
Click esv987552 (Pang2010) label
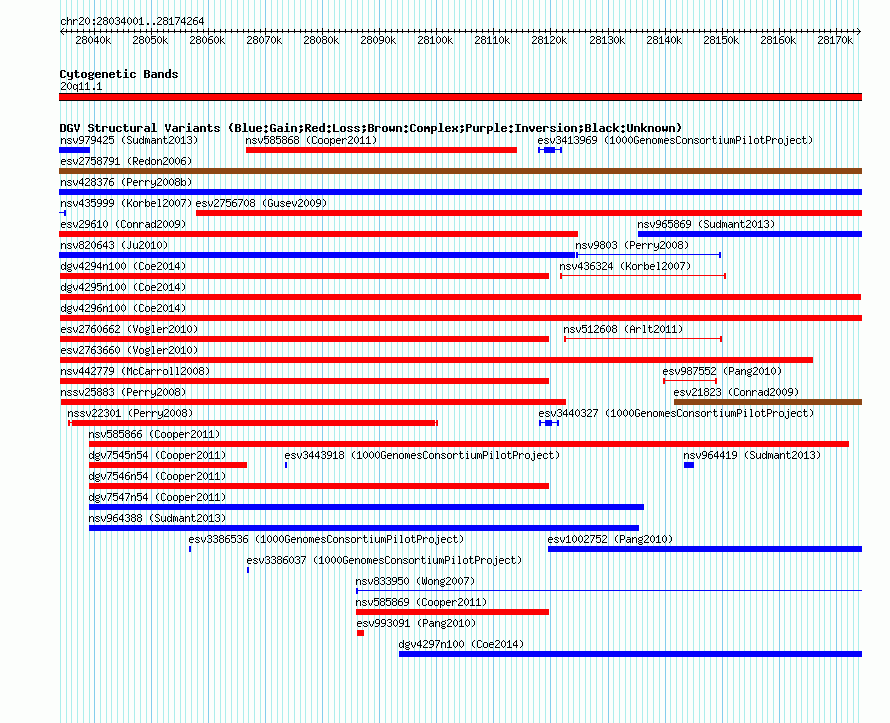[722, 371]
